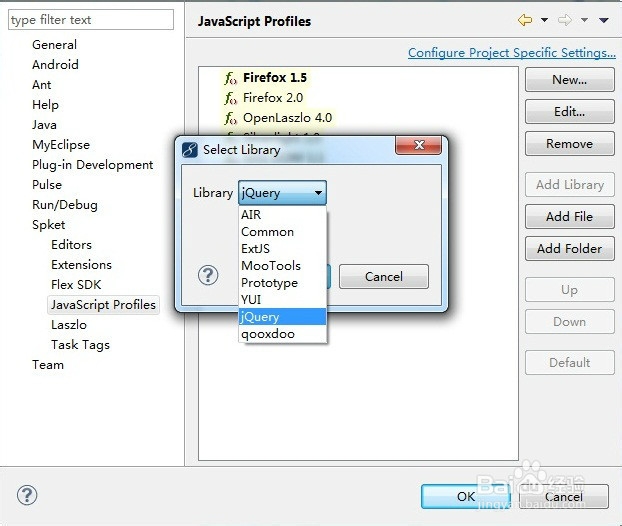The width and height of the screenshot is (622, 526).
Task: Select Help in the preferences tree
Action: 45,105
